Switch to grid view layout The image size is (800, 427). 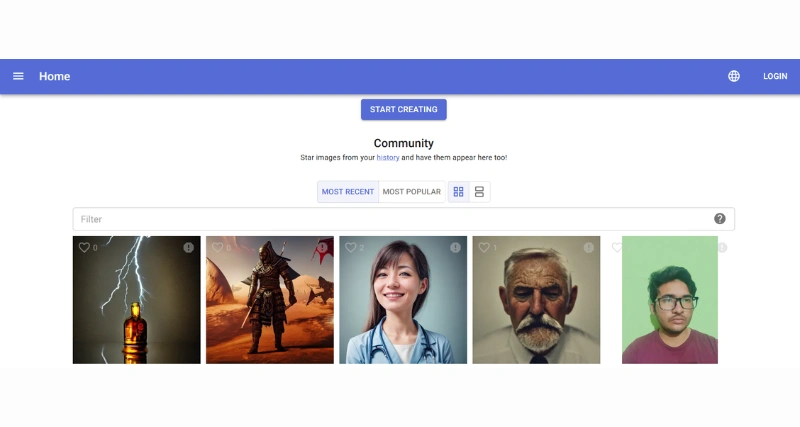[x=458, y=192]
